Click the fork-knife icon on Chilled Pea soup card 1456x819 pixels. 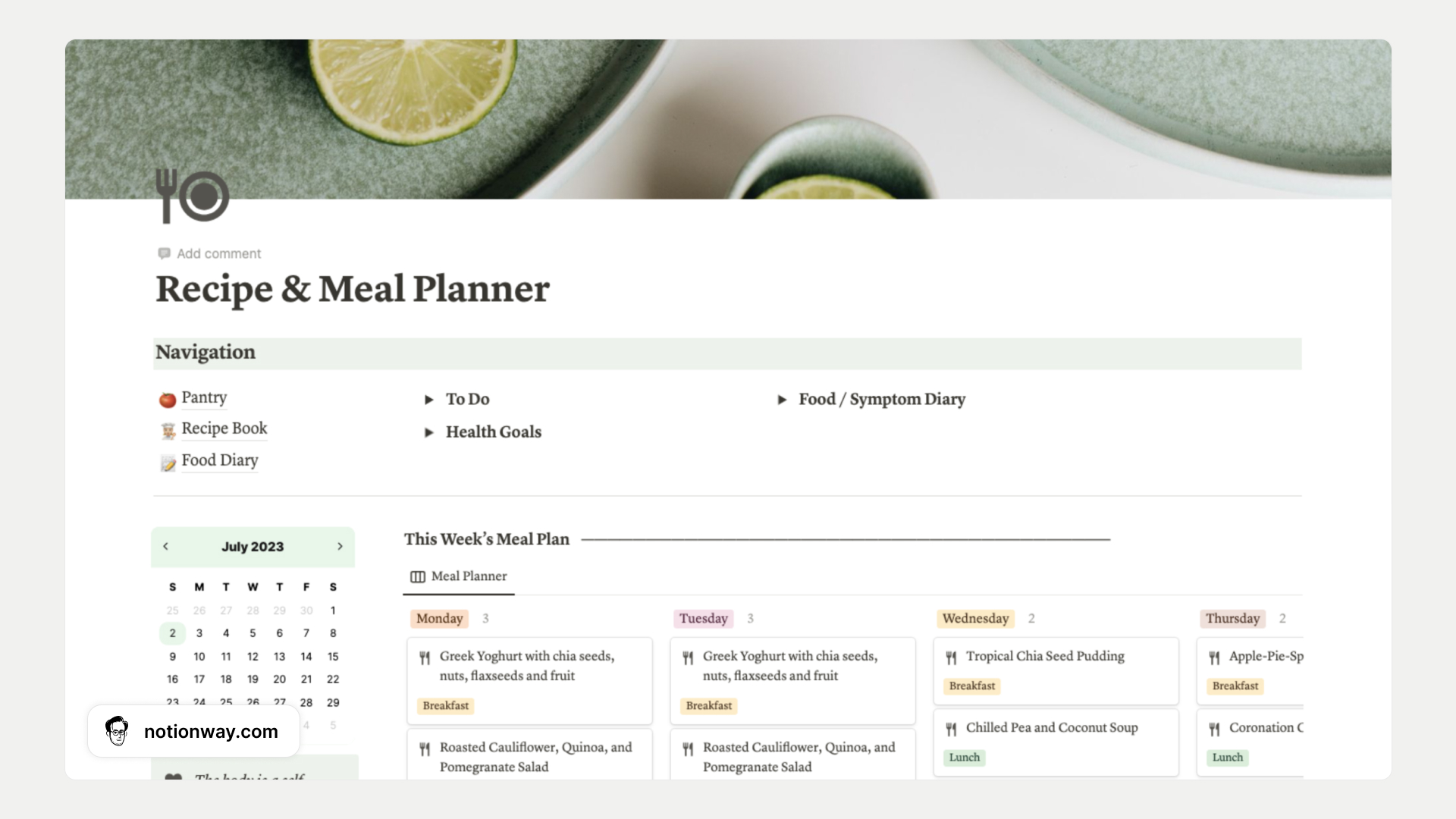click(x=951, y=728)
